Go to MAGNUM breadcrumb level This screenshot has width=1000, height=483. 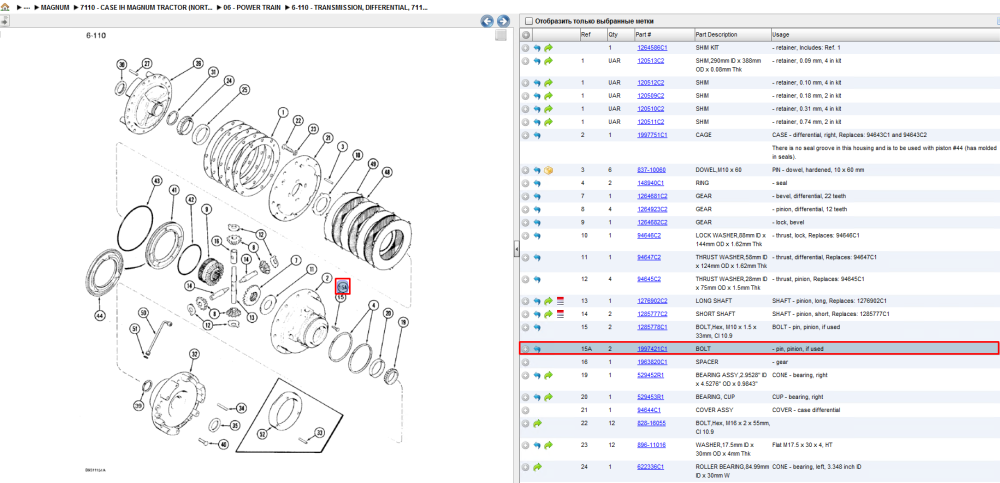tap(55, 7)
